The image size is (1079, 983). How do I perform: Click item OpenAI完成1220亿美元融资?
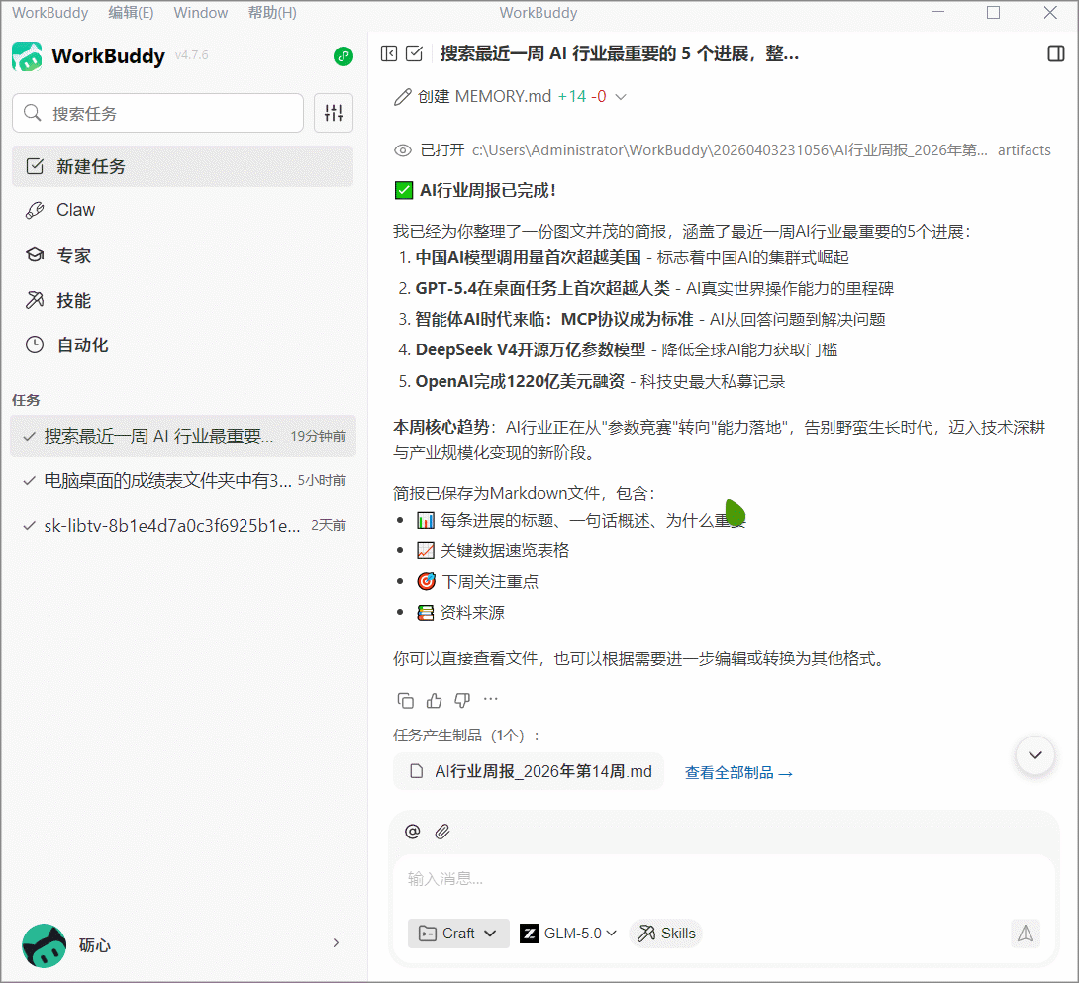point(520,381)
